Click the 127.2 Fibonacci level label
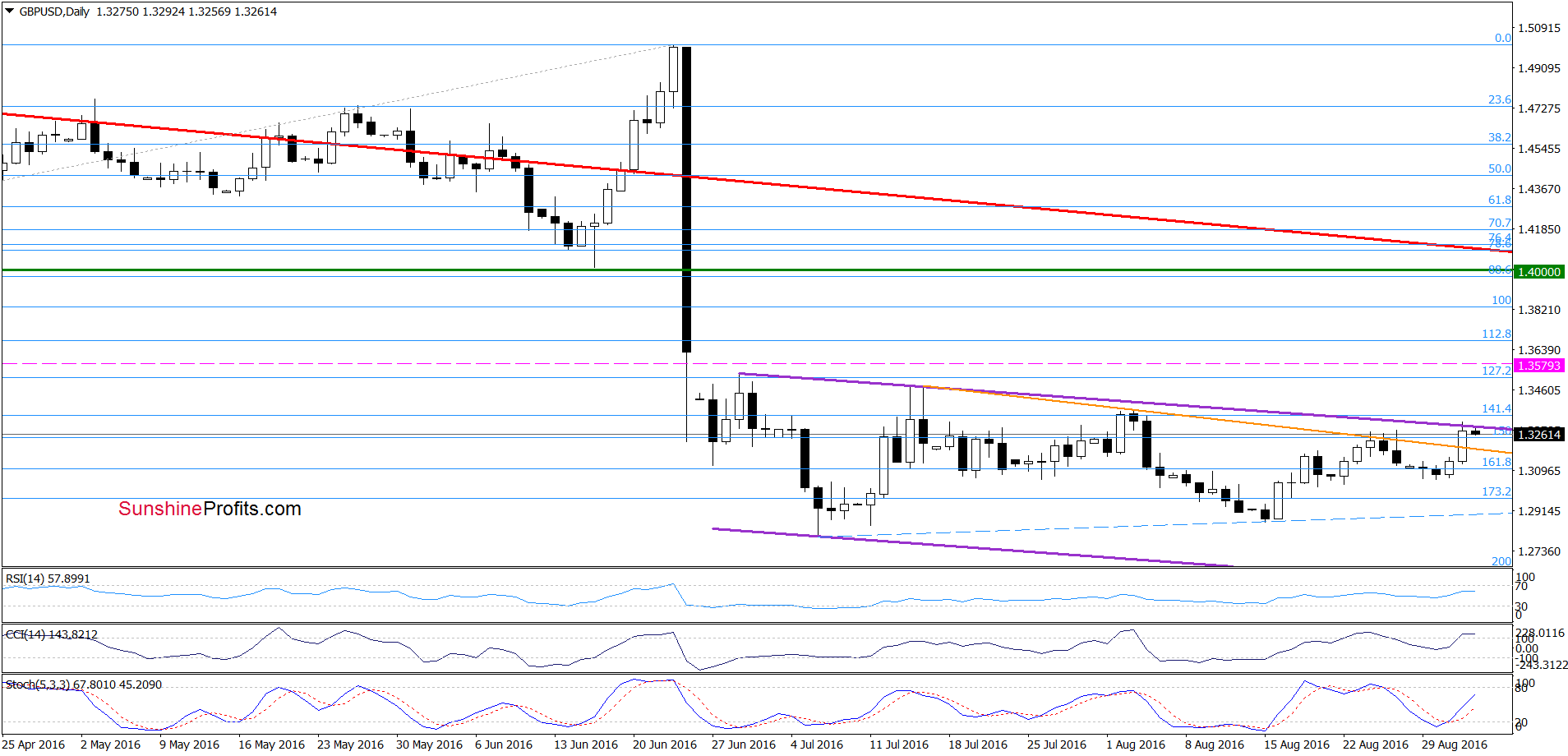 [1497, 371]
